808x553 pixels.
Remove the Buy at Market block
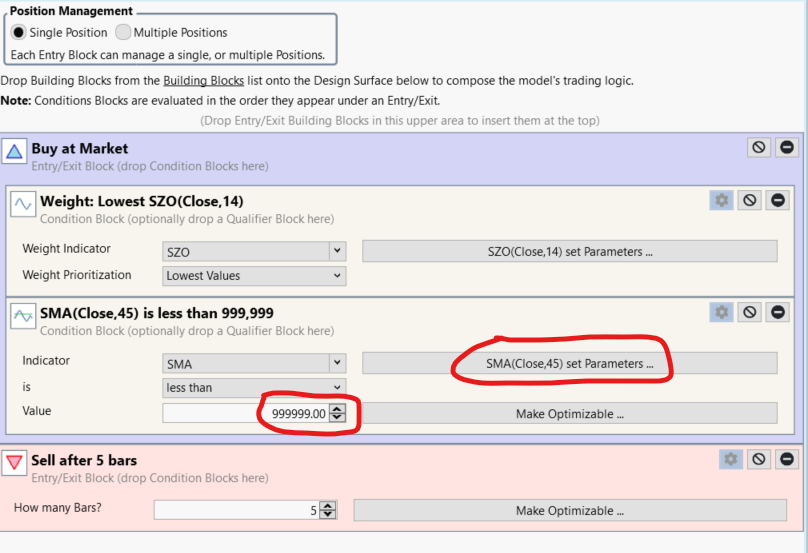(786, 148)
